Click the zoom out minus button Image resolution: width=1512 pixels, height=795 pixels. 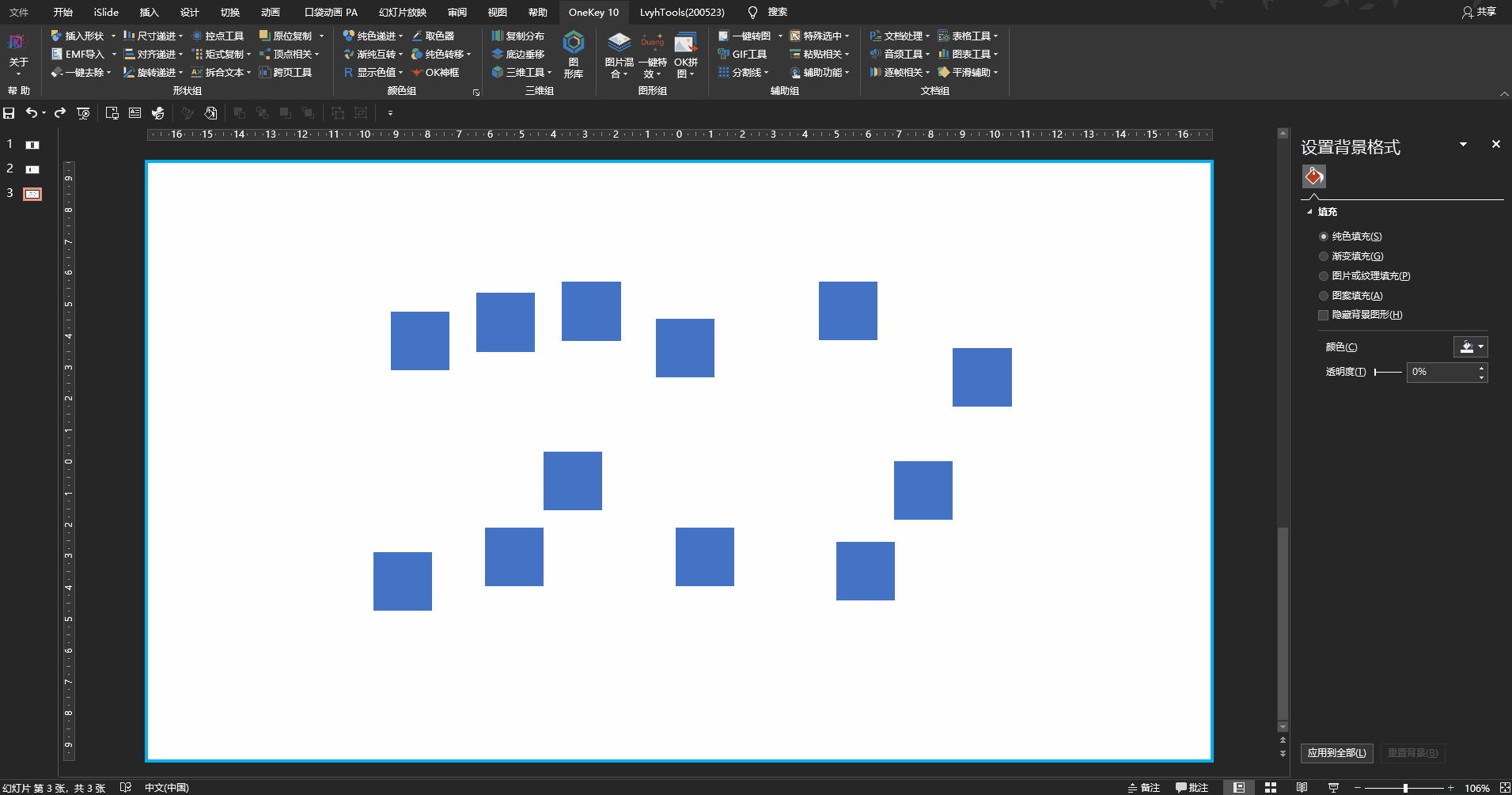[x=1358, y=788]
